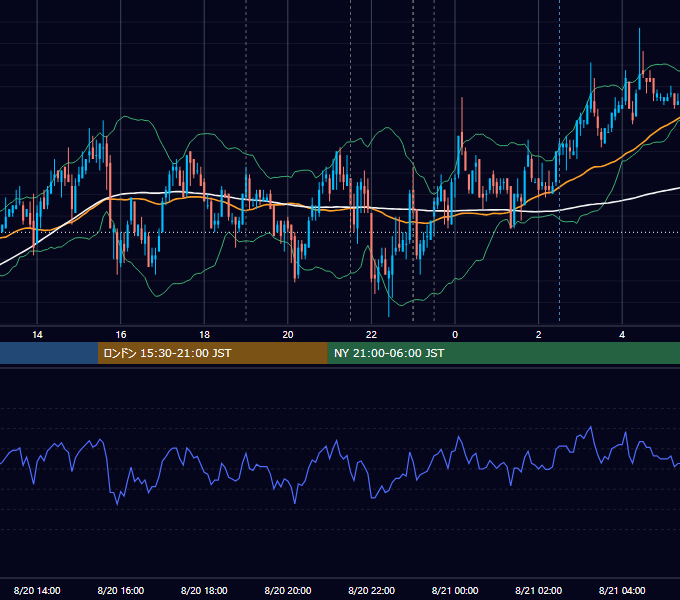Click the blue session bar before ロンドン
This screenshot has width=680, height=600.
point(49,353)
